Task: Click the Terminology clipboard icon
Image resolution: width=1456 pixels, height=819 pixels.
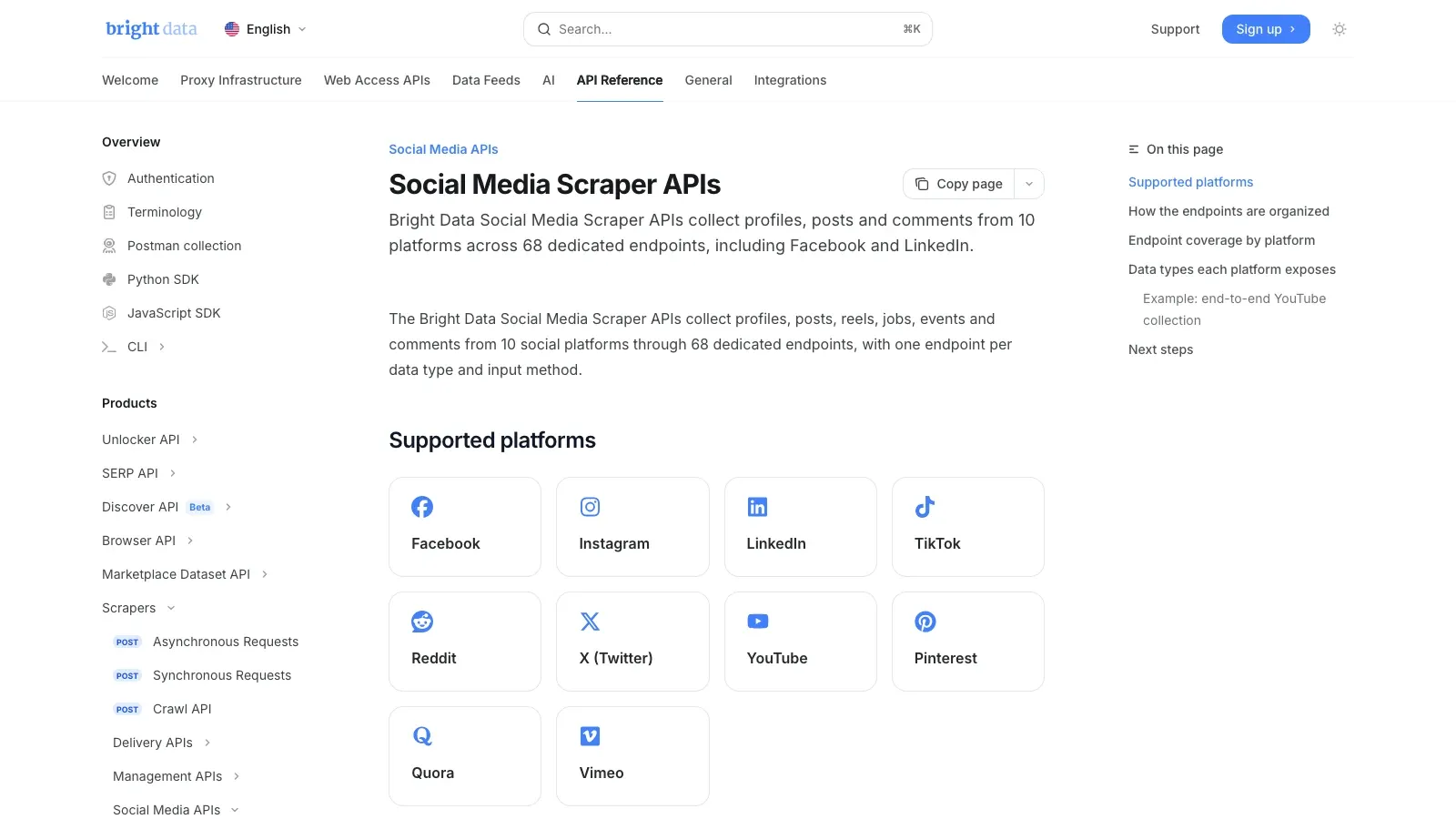Action: [109, 212]
